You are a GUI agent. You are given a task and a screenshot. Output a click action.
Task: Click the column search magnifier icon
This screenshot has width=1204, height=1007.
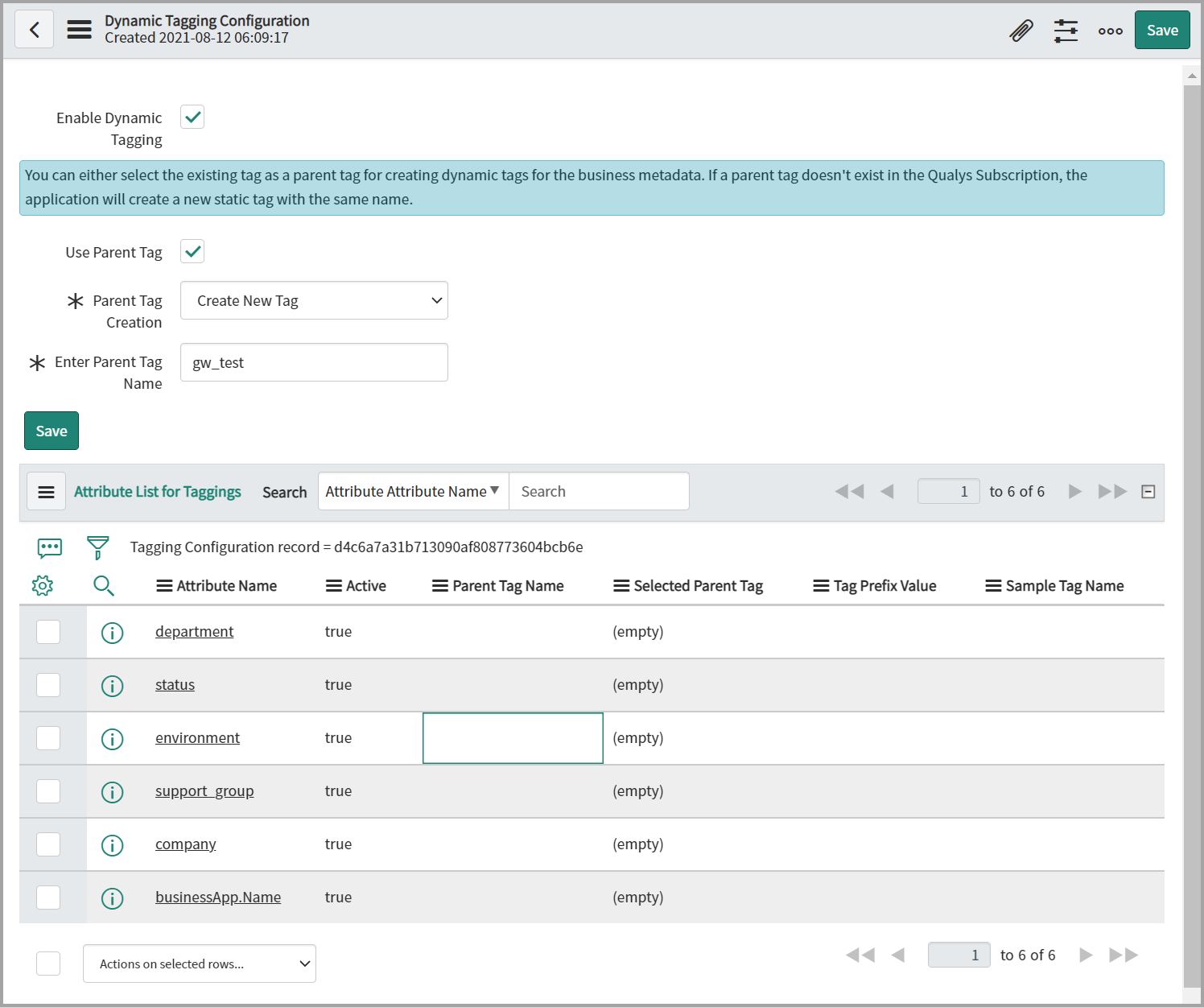click(104, 585)
